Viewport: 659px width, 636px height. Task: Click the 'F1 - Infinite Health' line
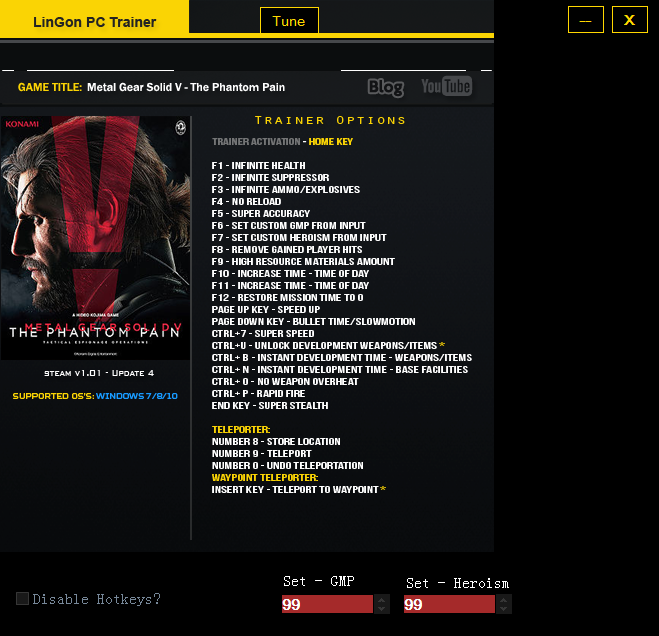click(258, 166)
